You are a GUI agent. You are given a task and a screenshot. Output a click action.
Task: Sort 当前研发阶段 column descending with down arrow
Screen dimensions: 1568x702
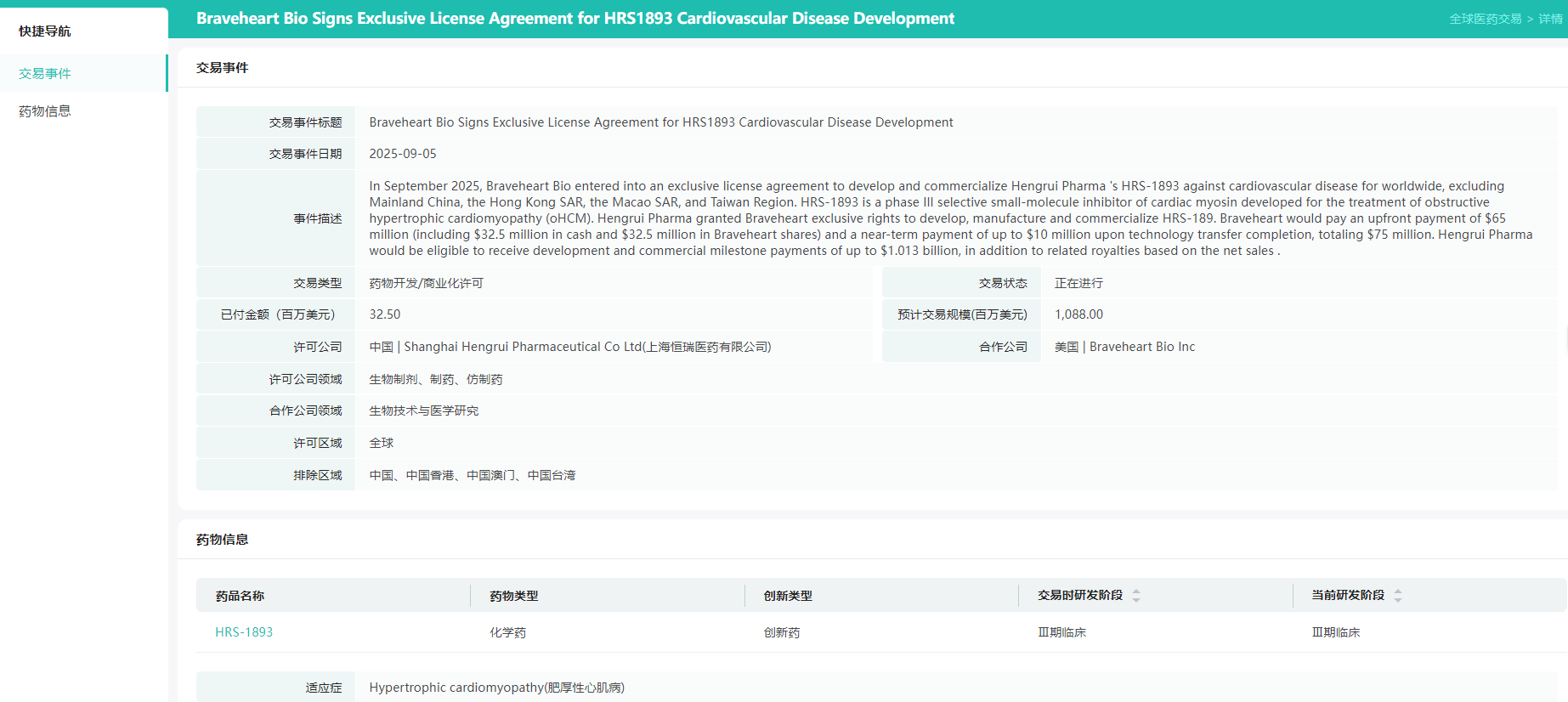[x=1398, y=600]
